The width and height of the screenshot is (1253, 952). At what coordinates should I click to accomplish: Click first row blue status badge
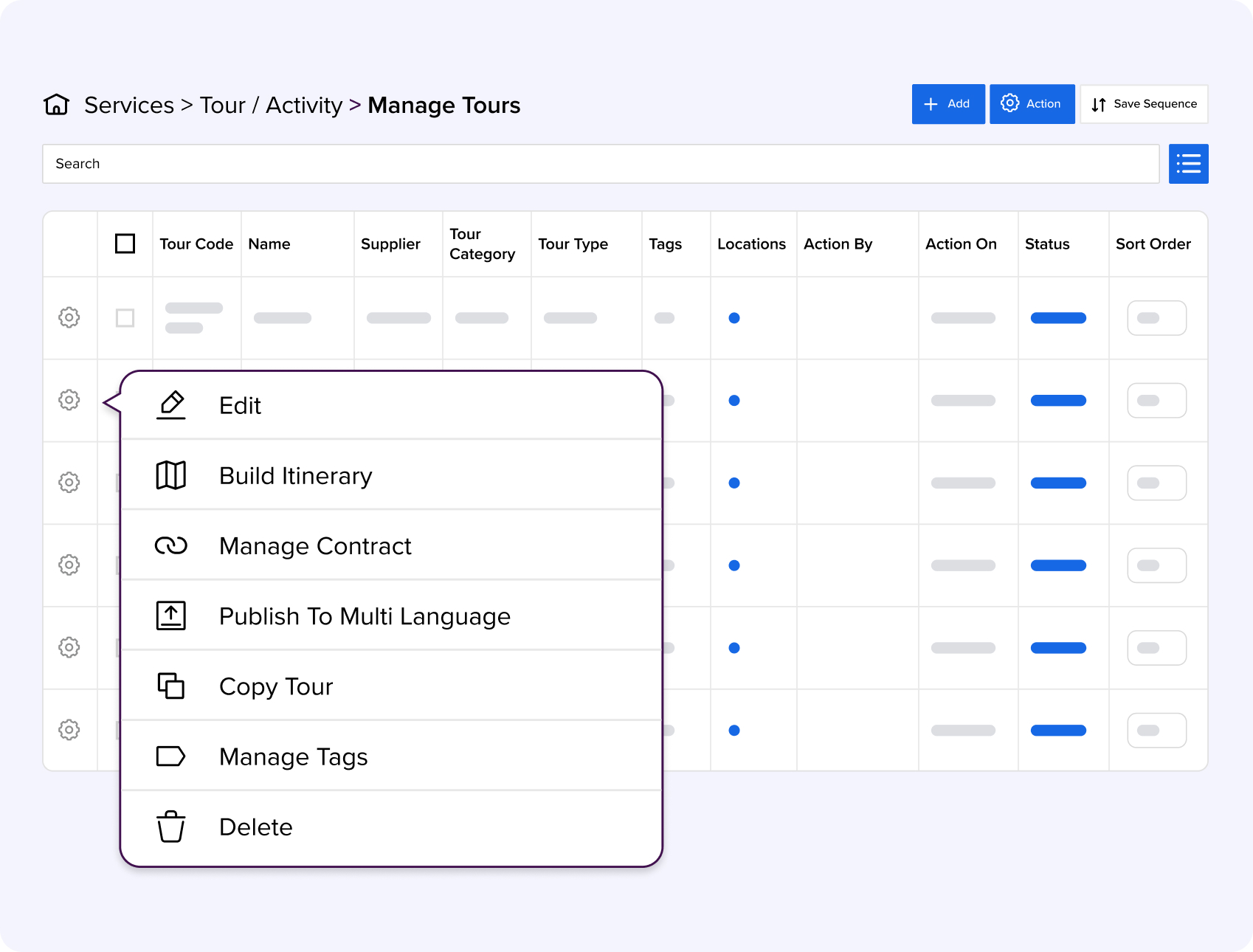1058,318
